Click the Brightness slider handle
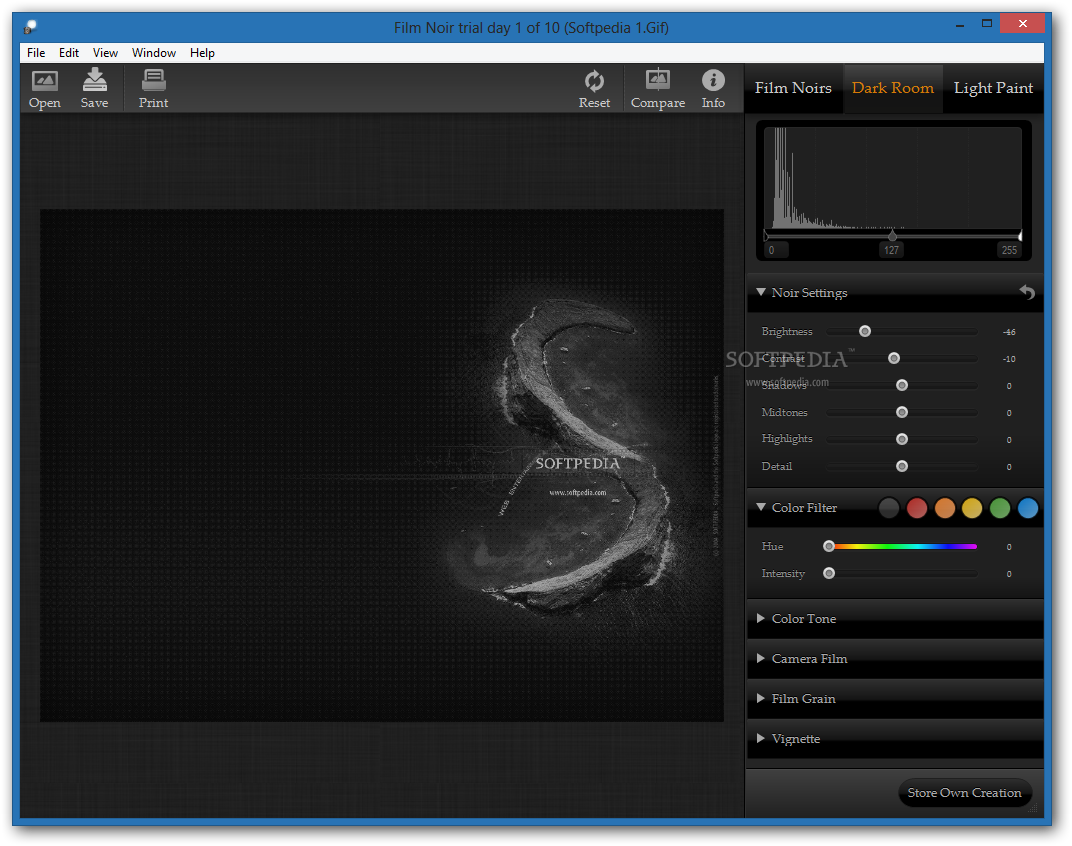This screenshot has height=846, width=1072. (865, 332)
